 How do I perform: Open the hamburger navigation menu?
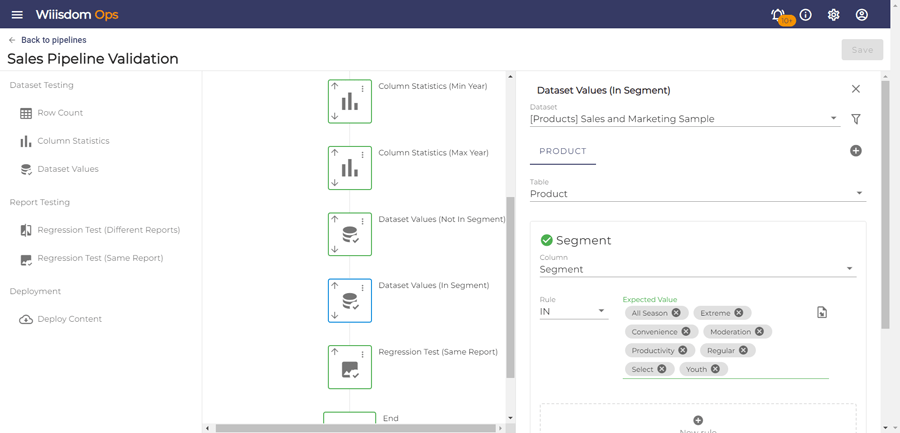coord(17,14)
